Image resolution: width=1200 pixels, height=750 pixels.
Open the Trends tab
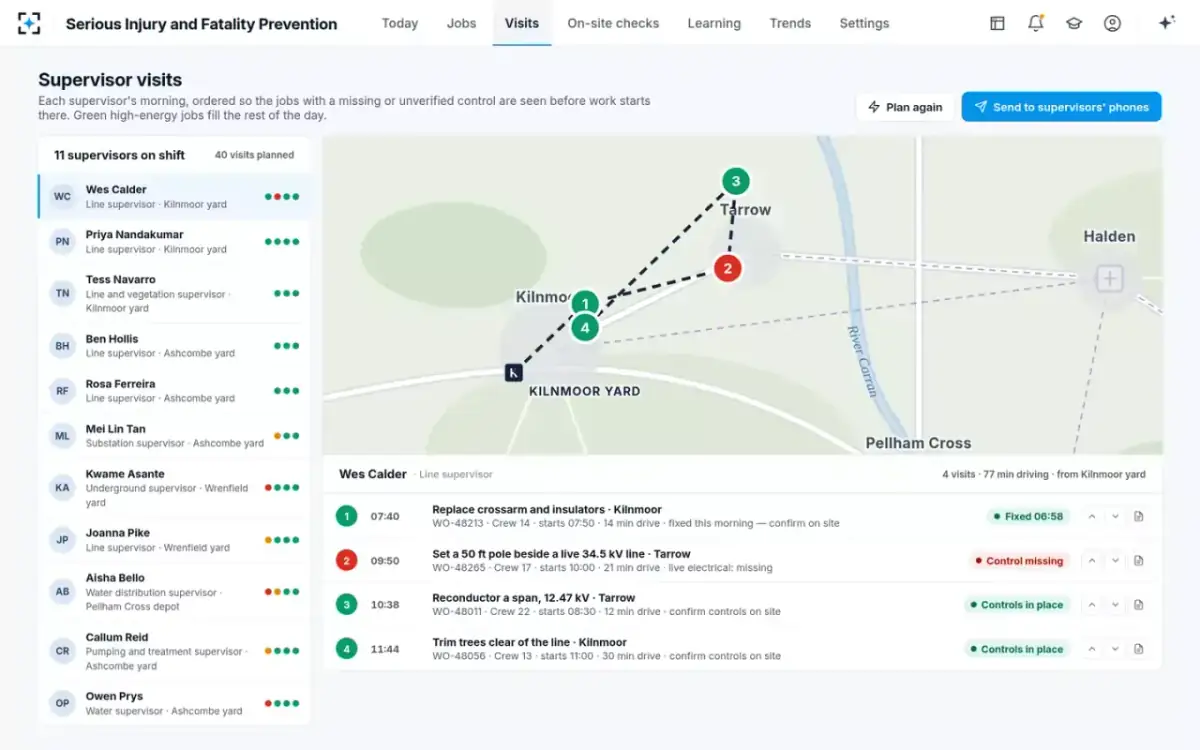[790, 23]
